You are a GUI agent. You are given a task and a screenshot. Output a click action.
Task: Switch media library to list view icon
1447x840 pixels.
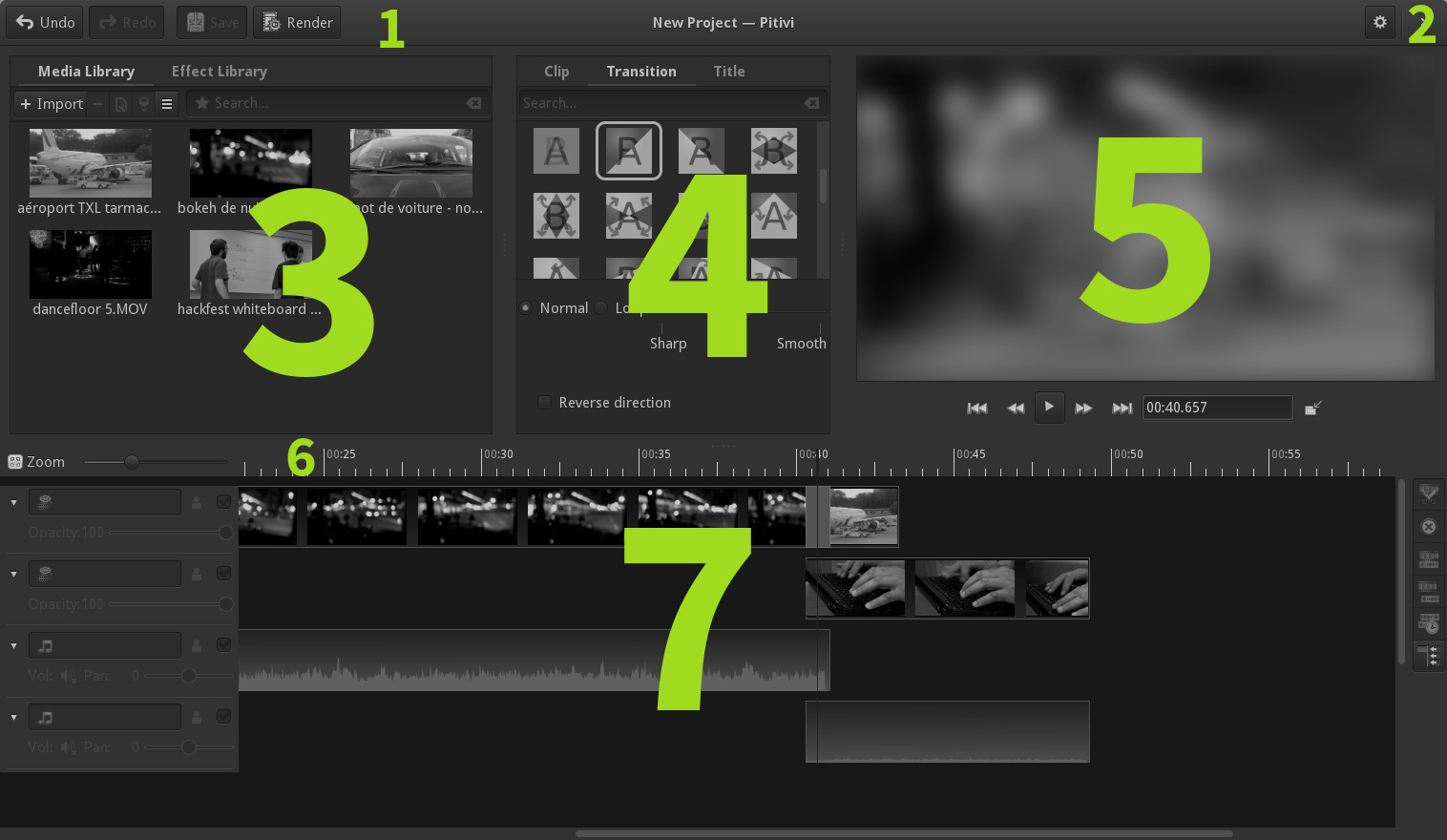pyautogui.click(x=167, y=104)
